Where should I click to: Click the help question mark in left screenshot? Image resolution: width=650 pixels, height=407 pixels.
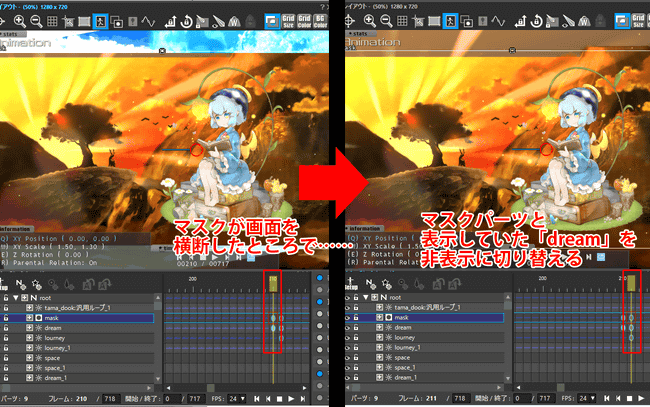click(322, 7)
